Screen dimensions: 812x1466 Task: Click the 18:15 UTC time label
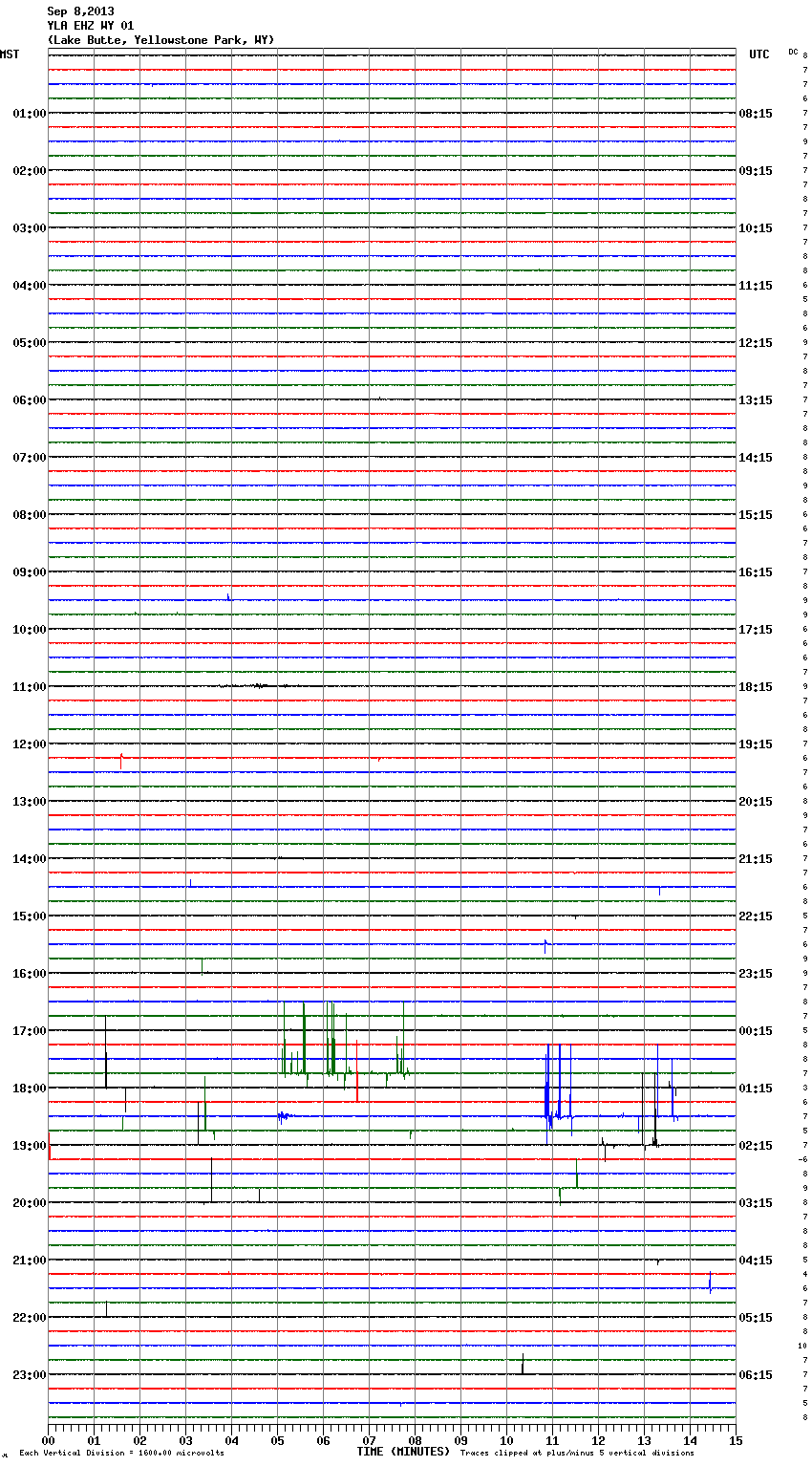click(756, 687)
